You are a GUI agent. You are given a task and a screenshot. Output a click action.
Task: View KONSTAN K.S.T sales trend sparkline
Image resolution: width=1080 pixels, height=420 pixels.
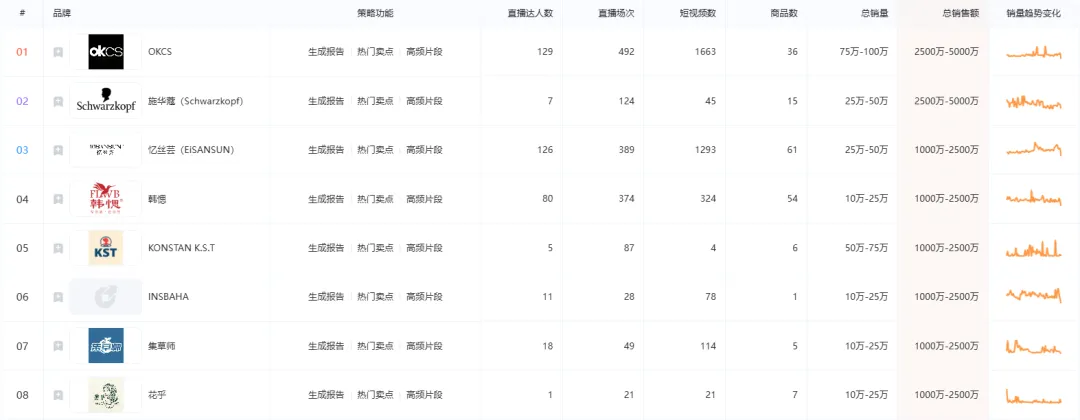(1034, 248)
